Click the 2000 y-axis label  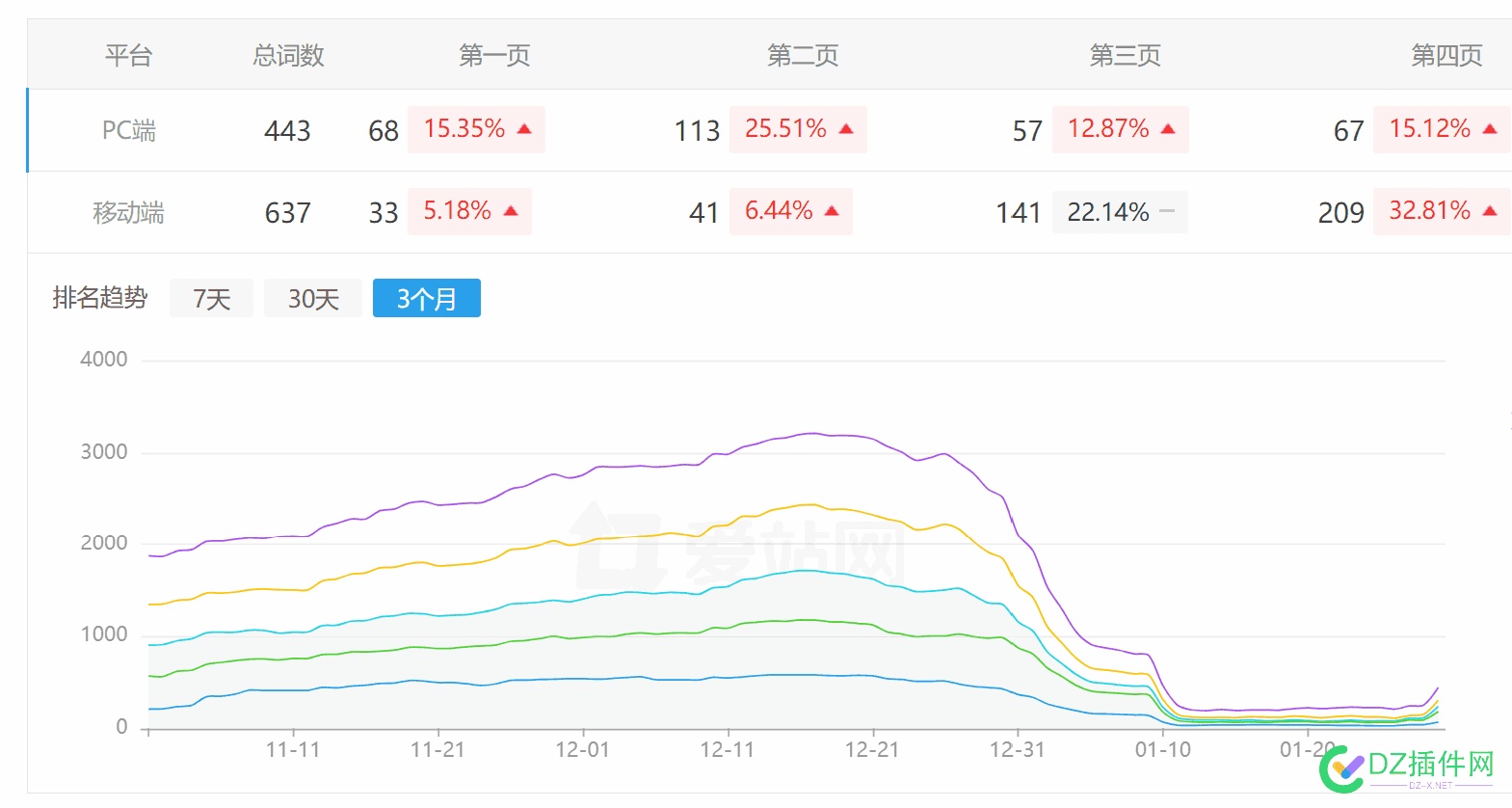coord(104,543)
